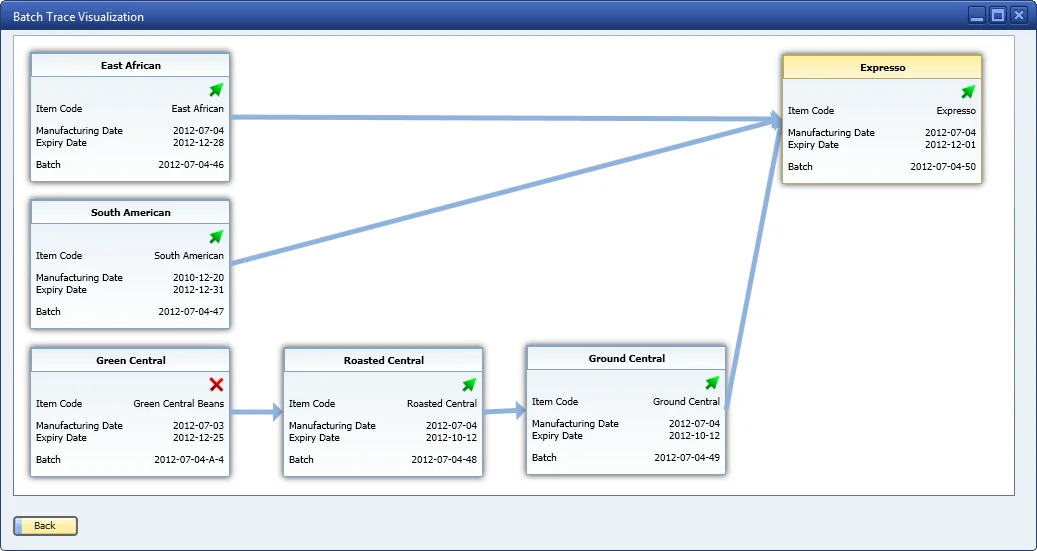This screenshot has height=551, width=1037.
Task: Click the green arrow icon in Expresso card
Action: [x=968, y=92]
